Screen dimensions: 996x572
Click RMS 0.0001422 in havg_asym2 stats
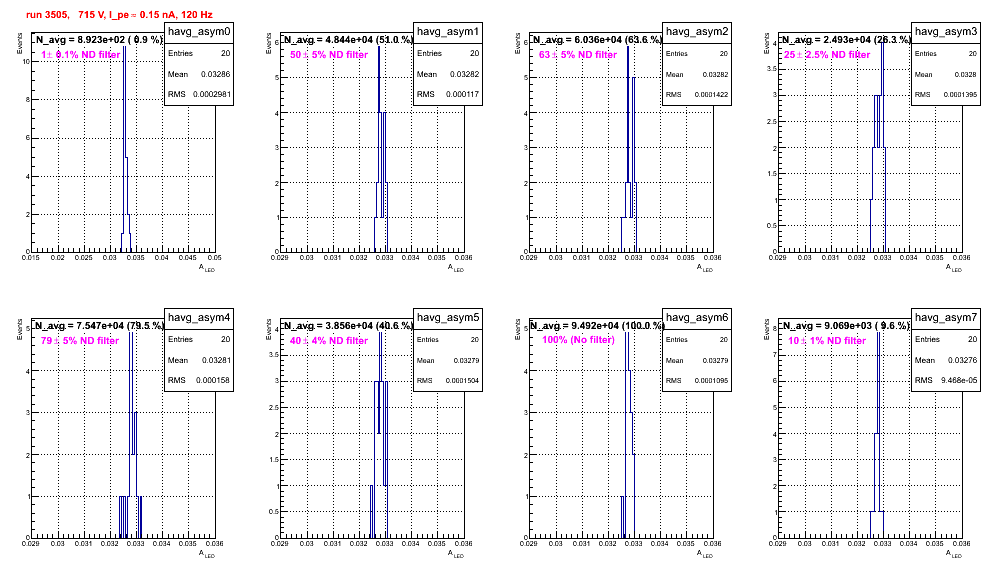pos(697,95)
